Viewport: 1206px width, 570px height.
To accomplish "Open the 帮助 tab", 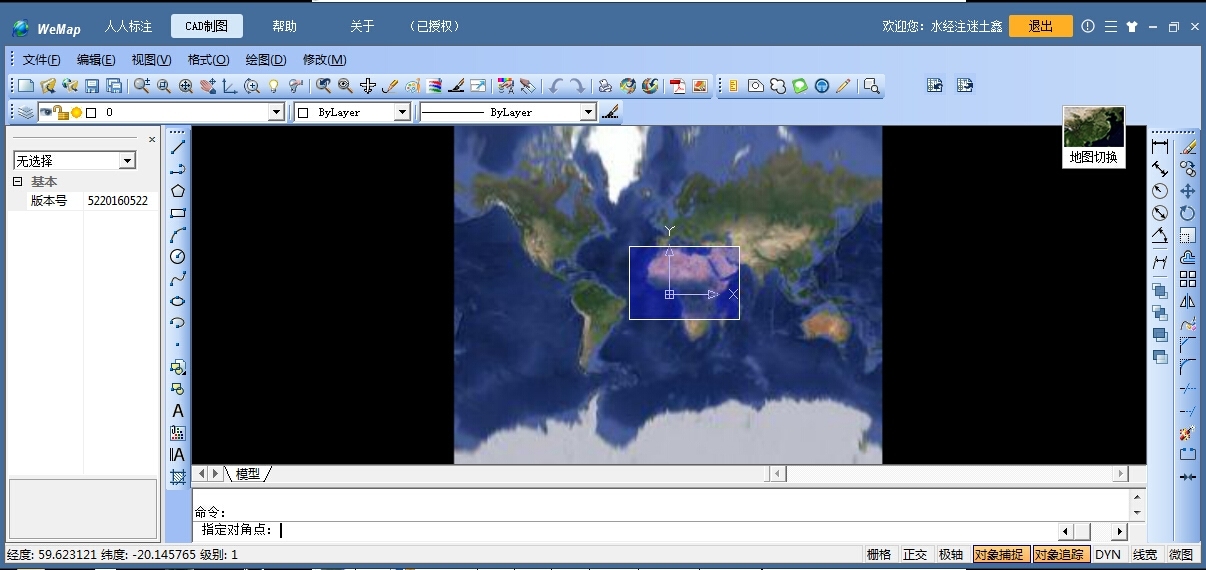I will pos(285,26).
